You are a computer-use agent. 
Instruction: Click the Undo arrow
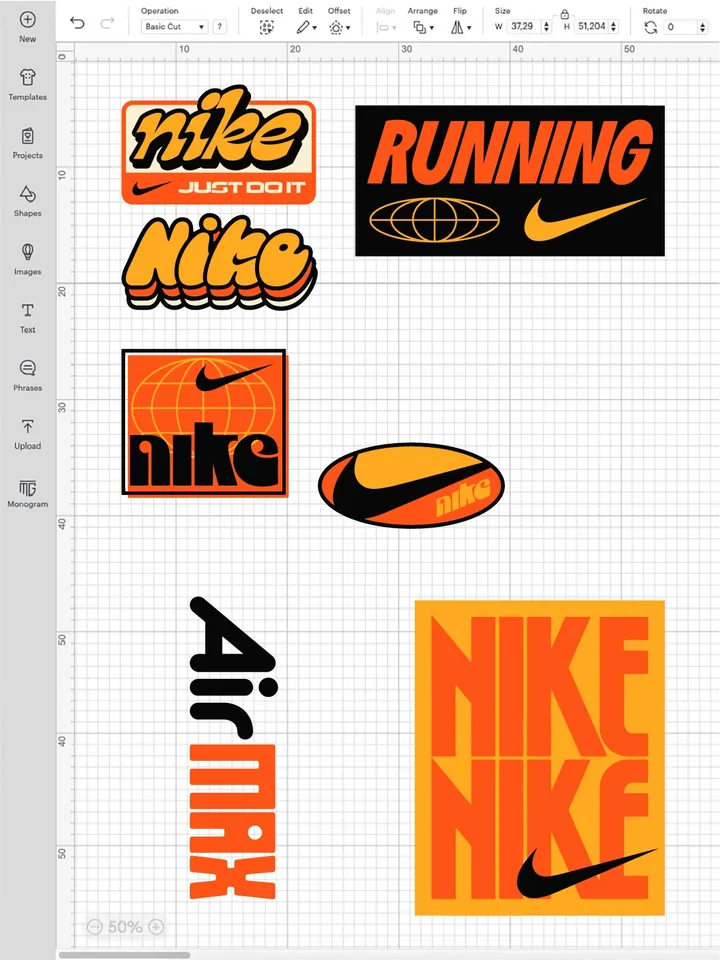tap(78, 22)
